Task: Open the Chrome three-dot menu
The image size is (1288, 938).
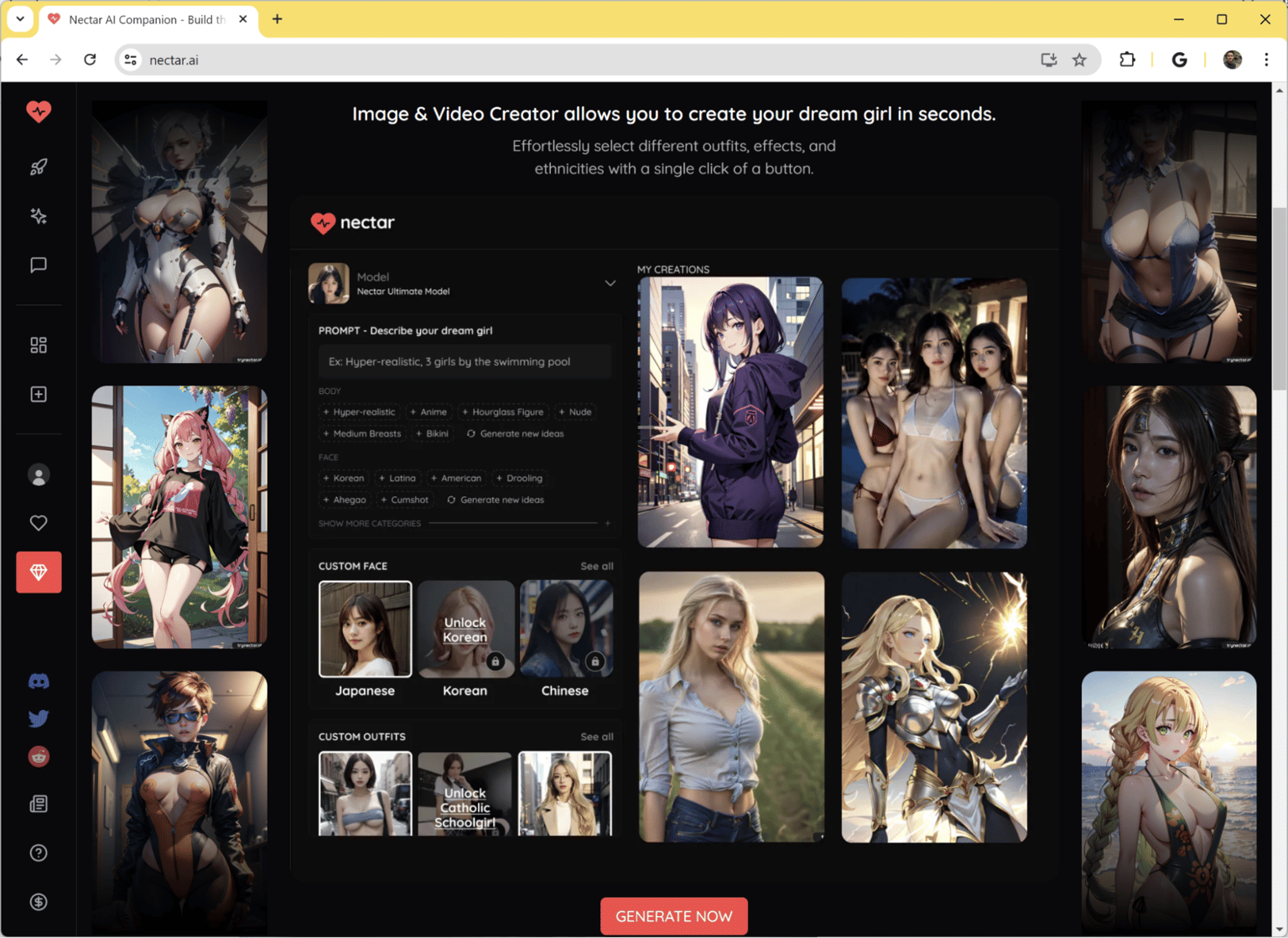Action: 1266,60
